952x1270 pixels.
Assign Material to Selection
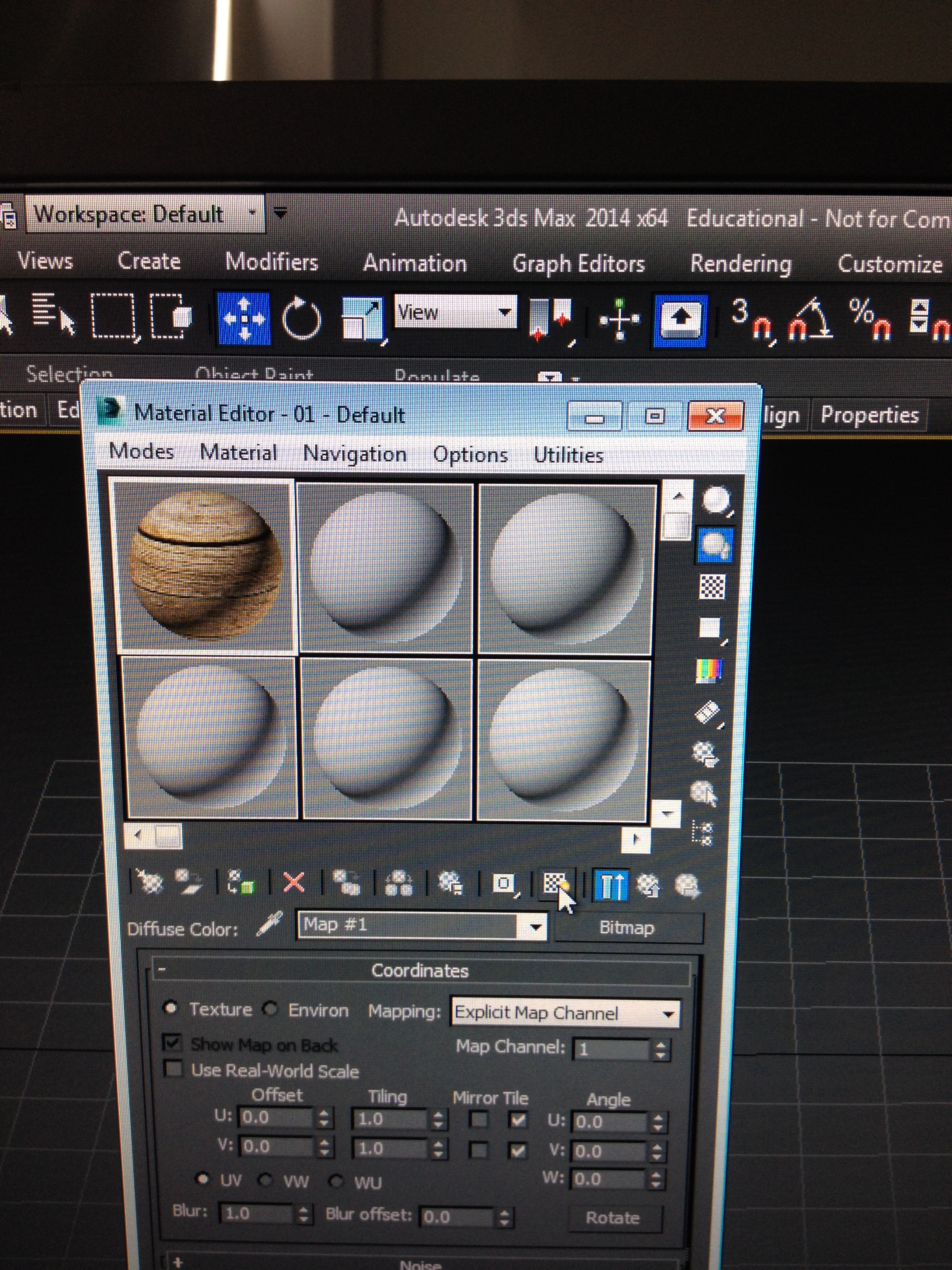coord(240,883)
